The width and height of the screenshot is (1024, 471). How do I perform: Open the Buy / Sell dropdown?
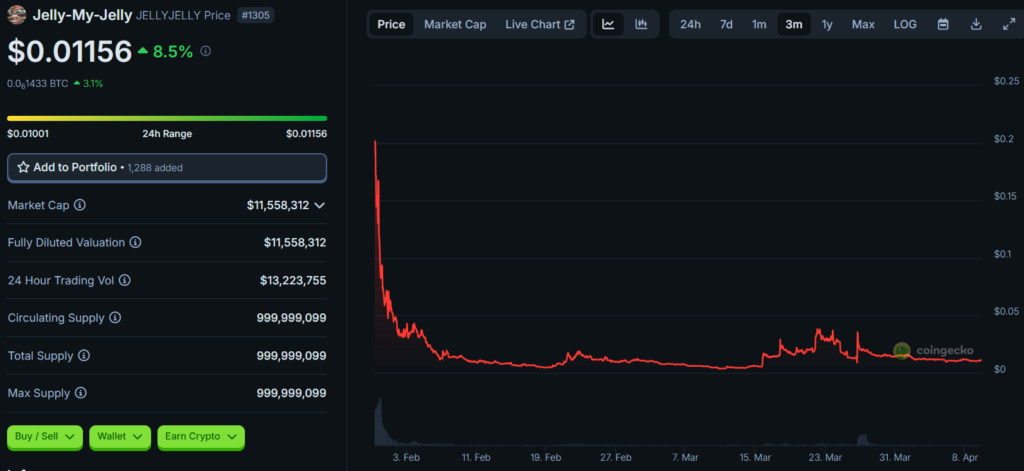tap(45, 437)
